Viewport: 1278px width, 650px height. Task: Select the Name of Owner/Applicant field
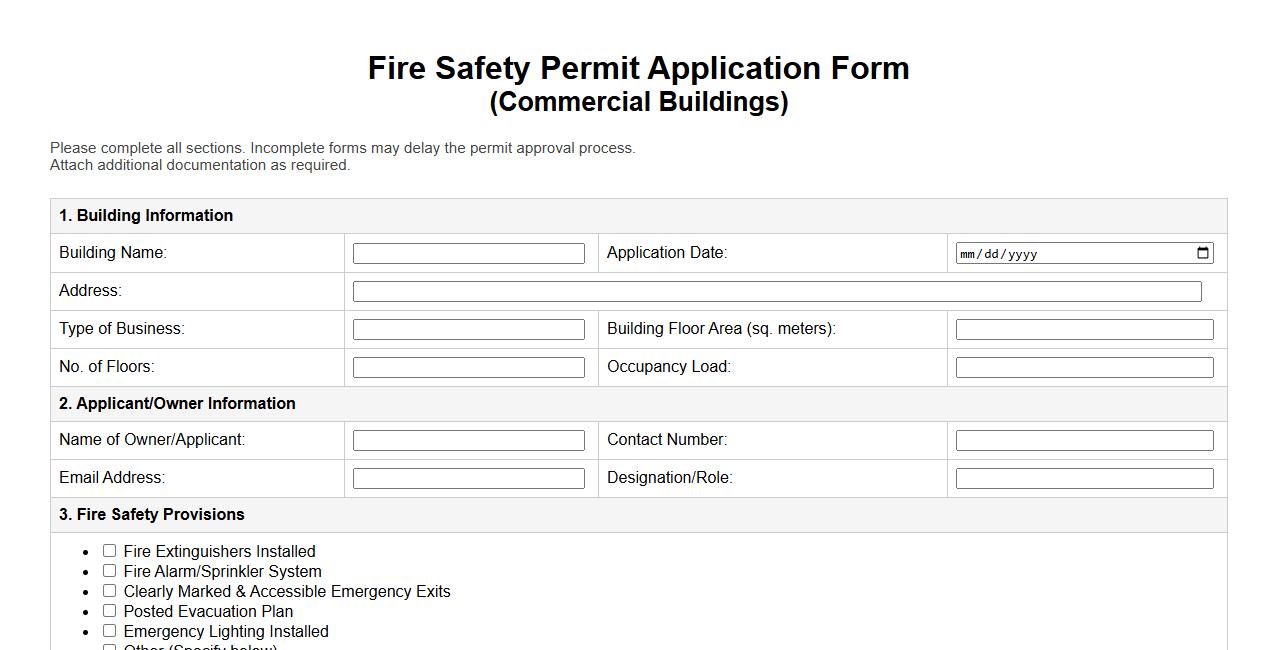click(468, 439)
